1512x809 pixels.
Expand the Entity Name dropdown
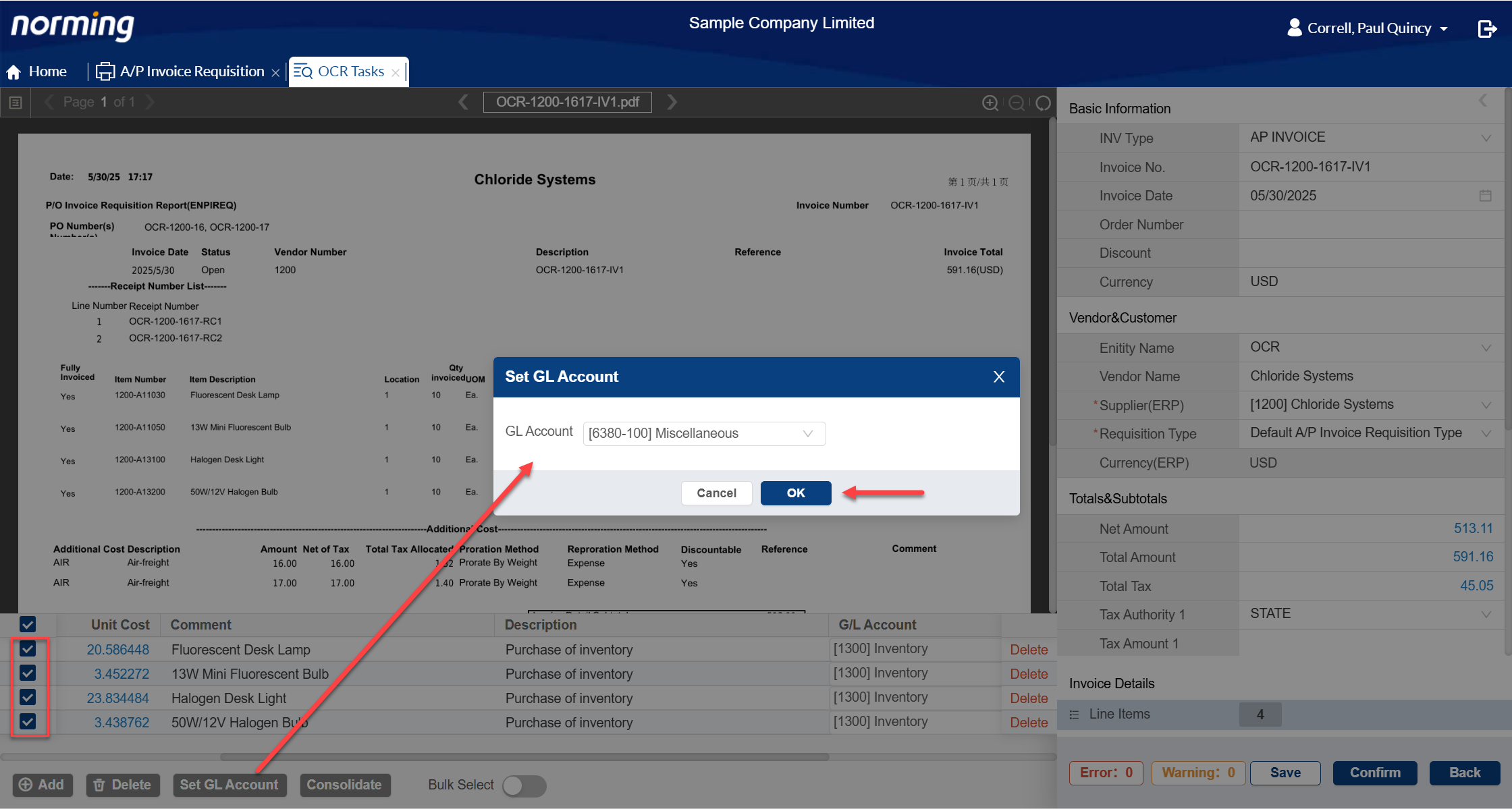coord(1486,347)
